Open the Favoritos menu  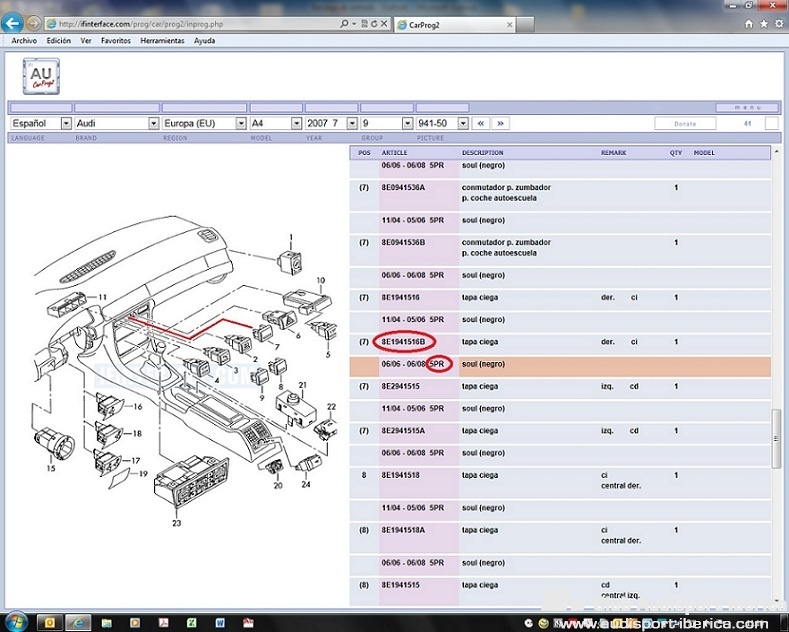(116, 41)
